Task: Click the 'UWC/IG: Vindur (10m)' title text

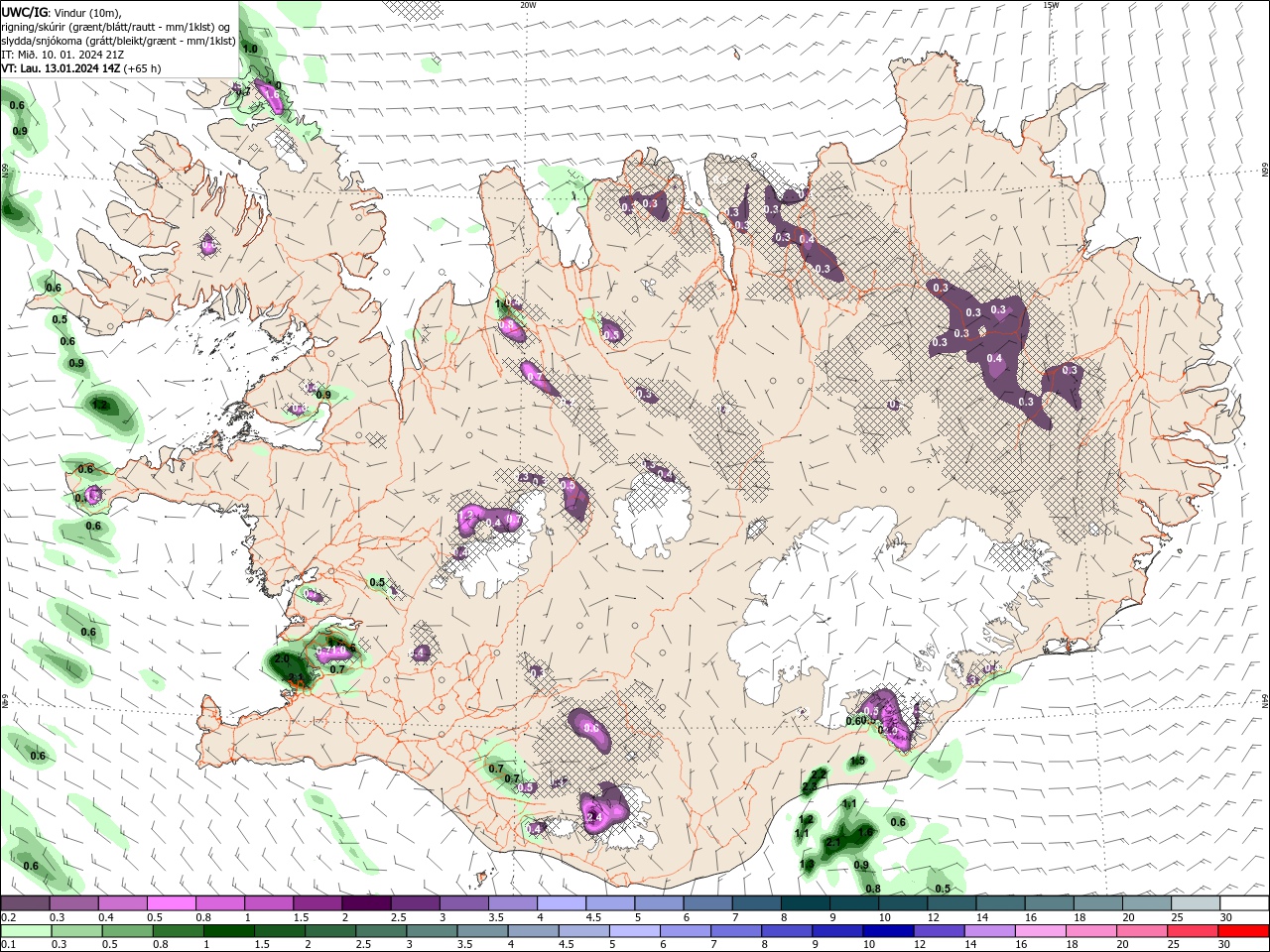Action: (62, 12)
